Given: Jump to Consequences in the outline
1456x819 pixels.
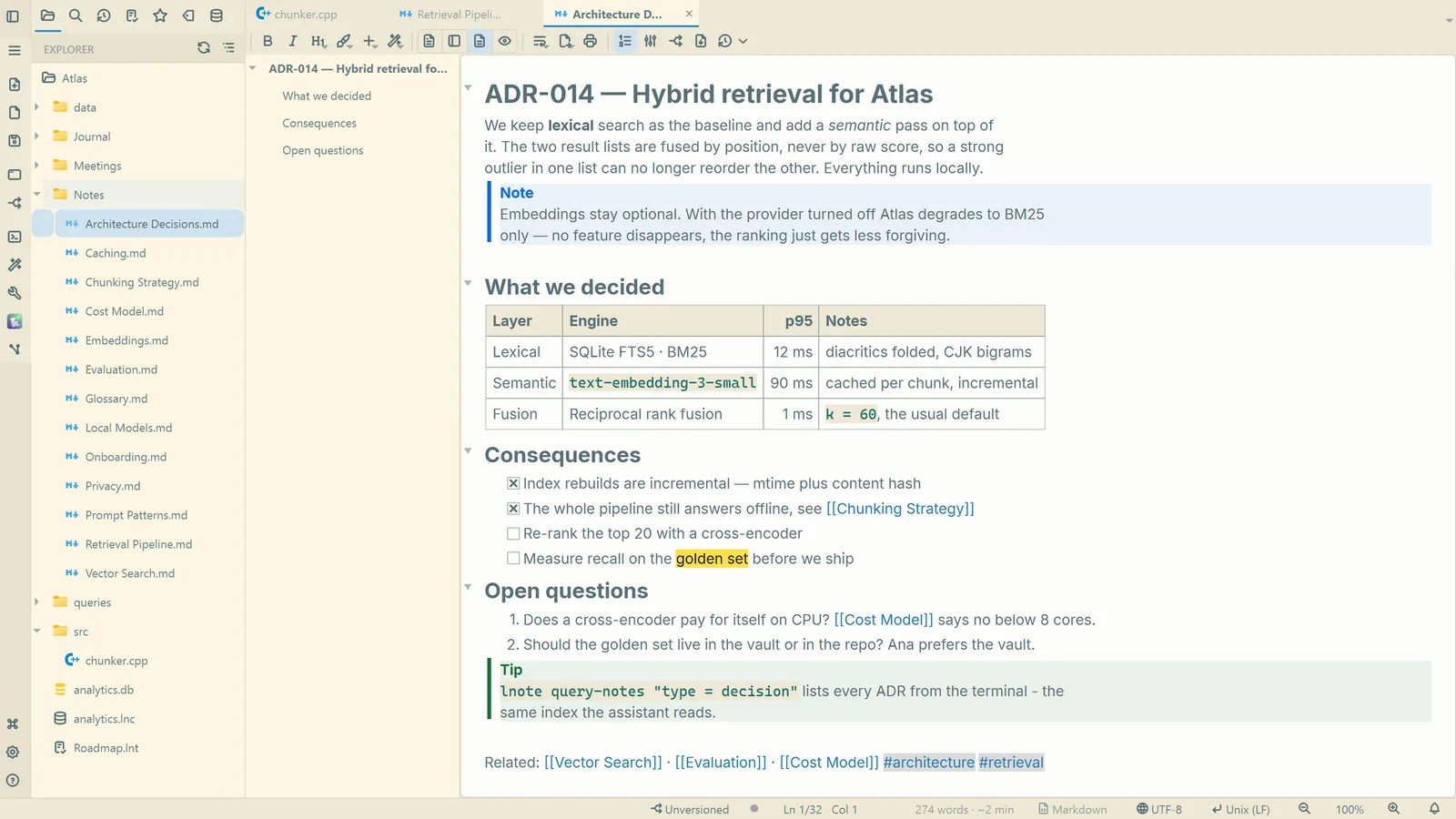Looking at the screenshot, I should (319, 124).
